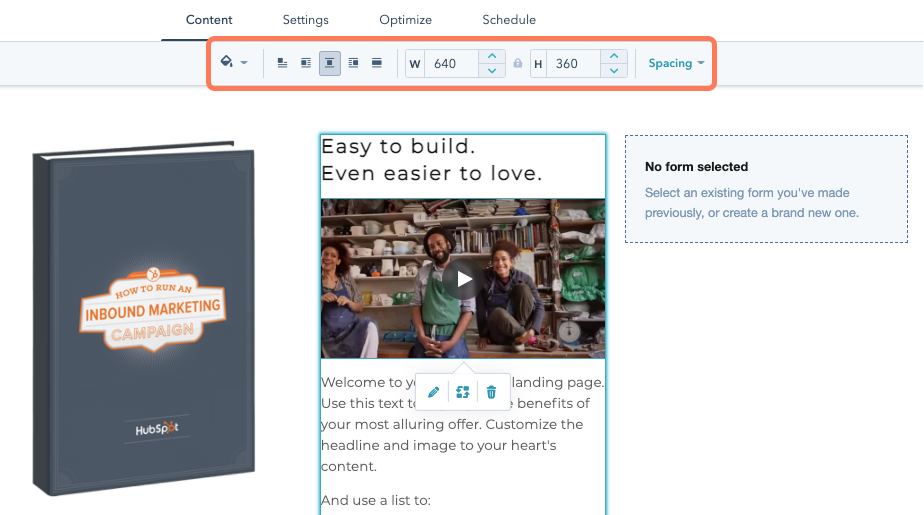Select the full-width alignment icon
Image resolution: width=924 pixels, height=515 pixels.
[x=377, y=63]
